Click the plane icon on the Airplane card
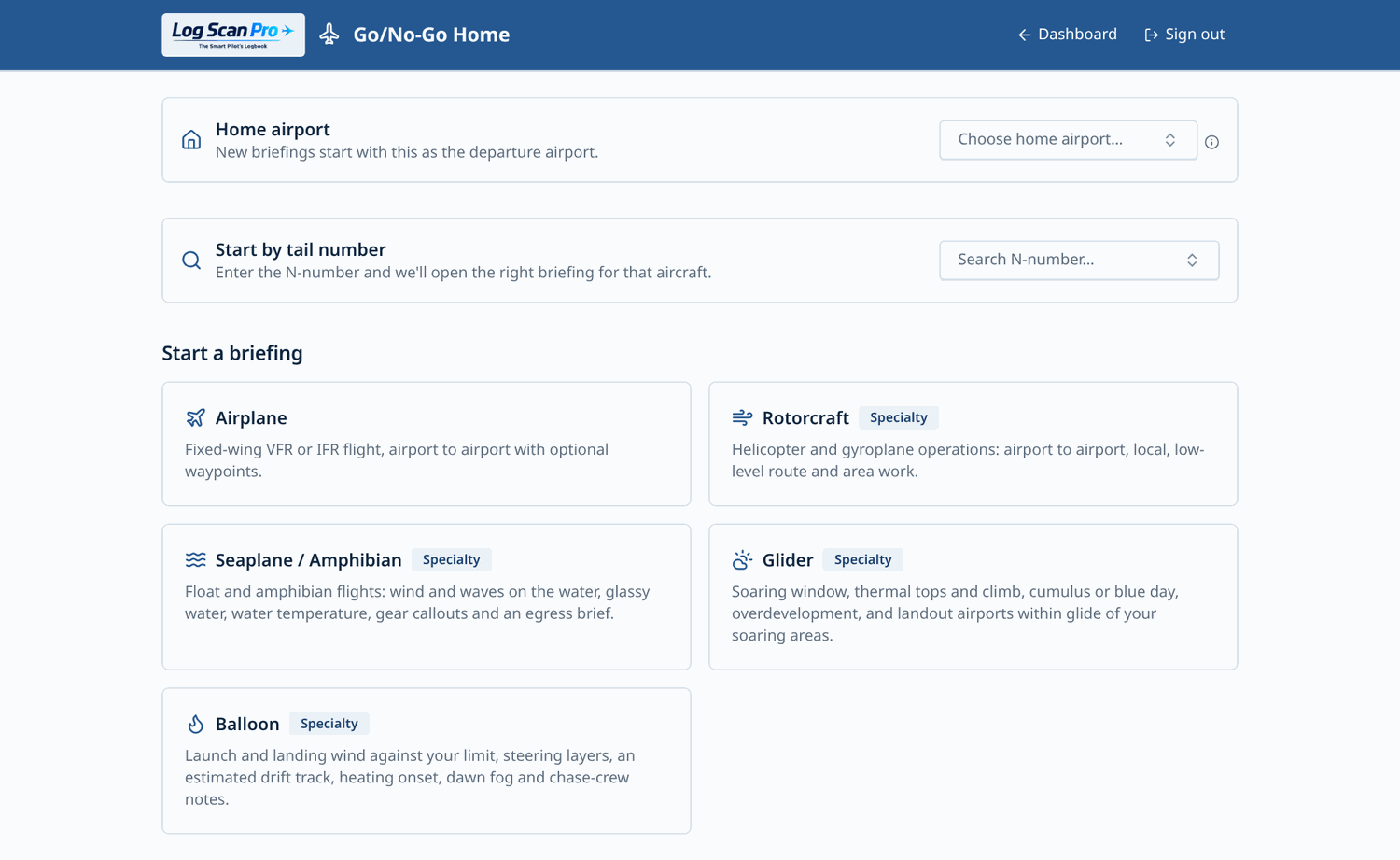This screenshot has height=860, width=1400. [195, 417]
